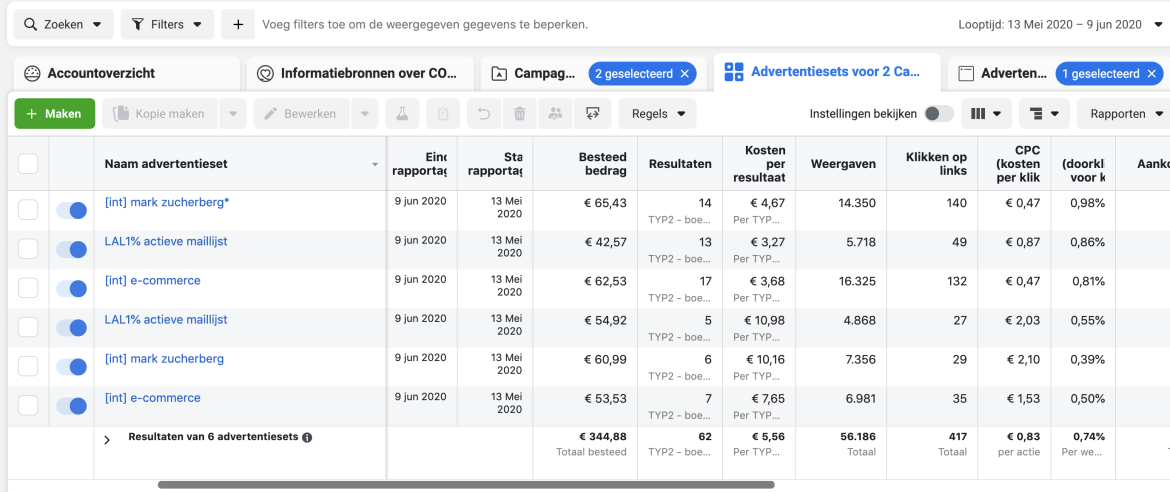The width and height of the screenshot is (1170, 492).
Task: Open the Regels dropdown
Action: 657,113
